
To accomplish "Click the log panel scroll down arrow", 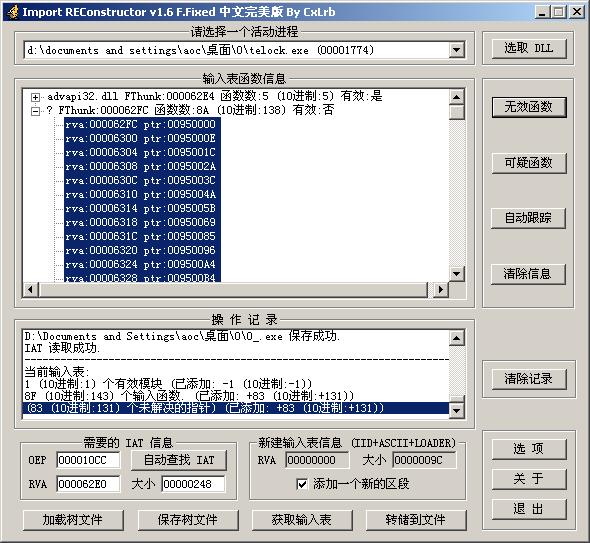I will 457,411.
